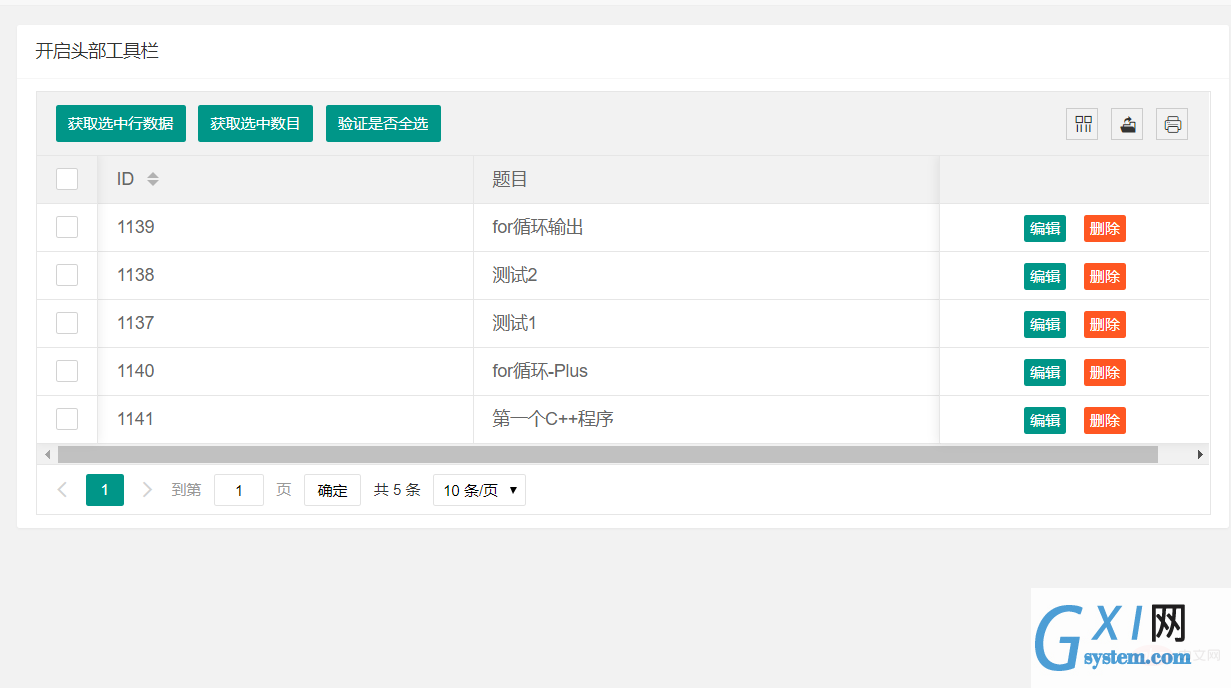This screenshot has height=688, width=1231.
Task: Click 编辑 for for循环输出 row
Action: point(1045,228)
